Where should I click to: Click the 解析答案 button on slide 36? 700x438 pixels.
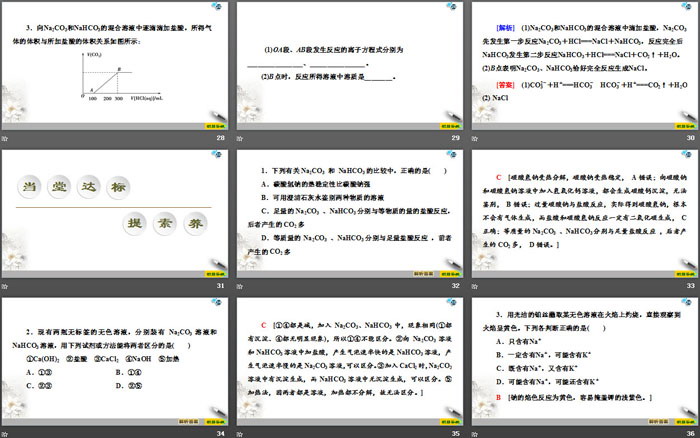click(x=659, y=421)
